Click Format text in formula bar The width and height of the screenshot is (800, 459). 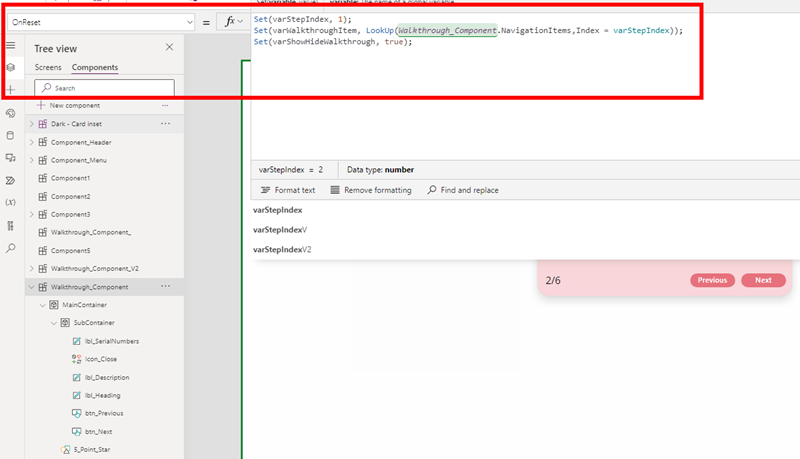(x=288, y=190)
